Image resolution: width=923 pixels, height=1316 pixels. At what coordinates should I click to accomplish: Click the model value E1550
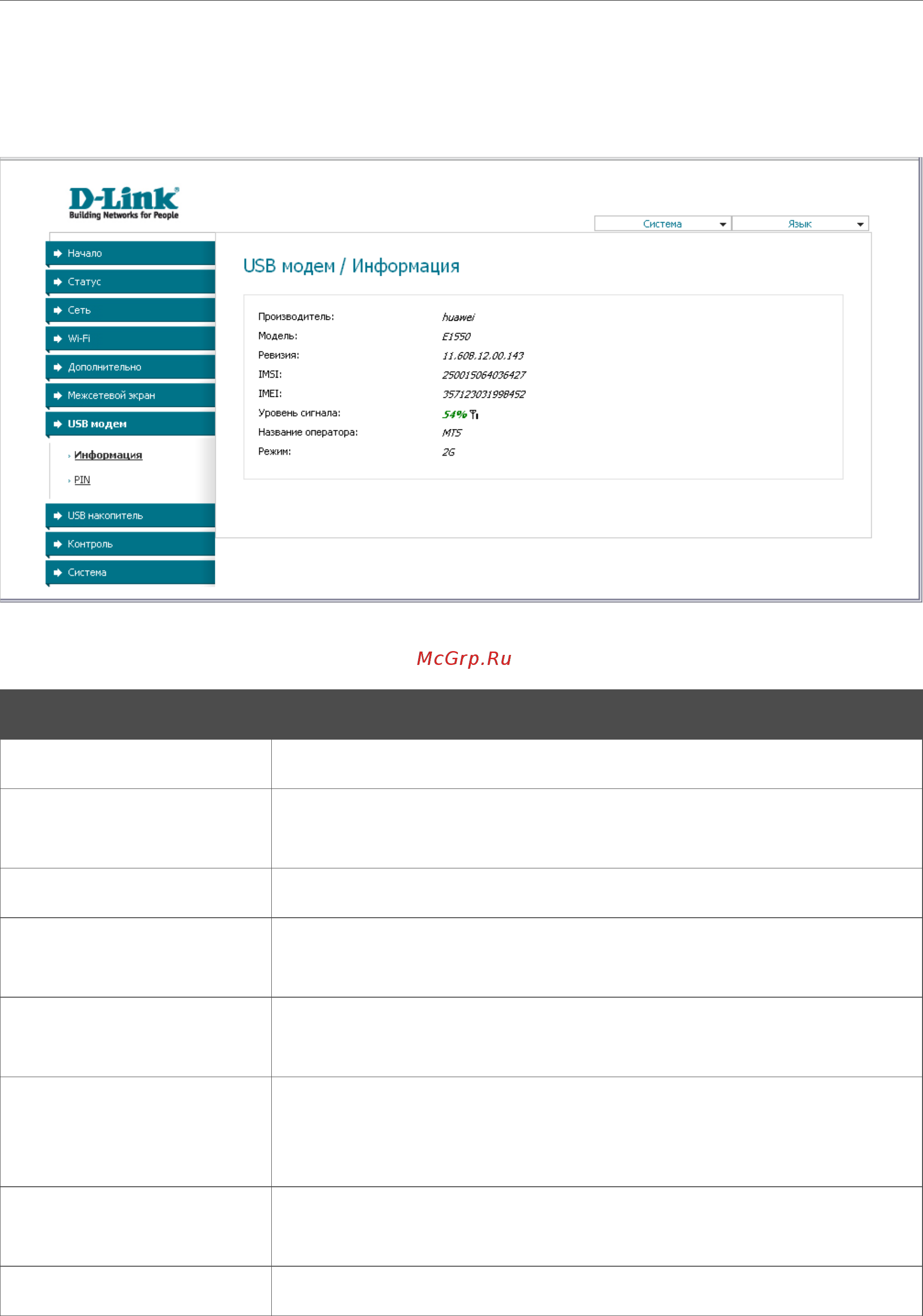pos(456,337)
